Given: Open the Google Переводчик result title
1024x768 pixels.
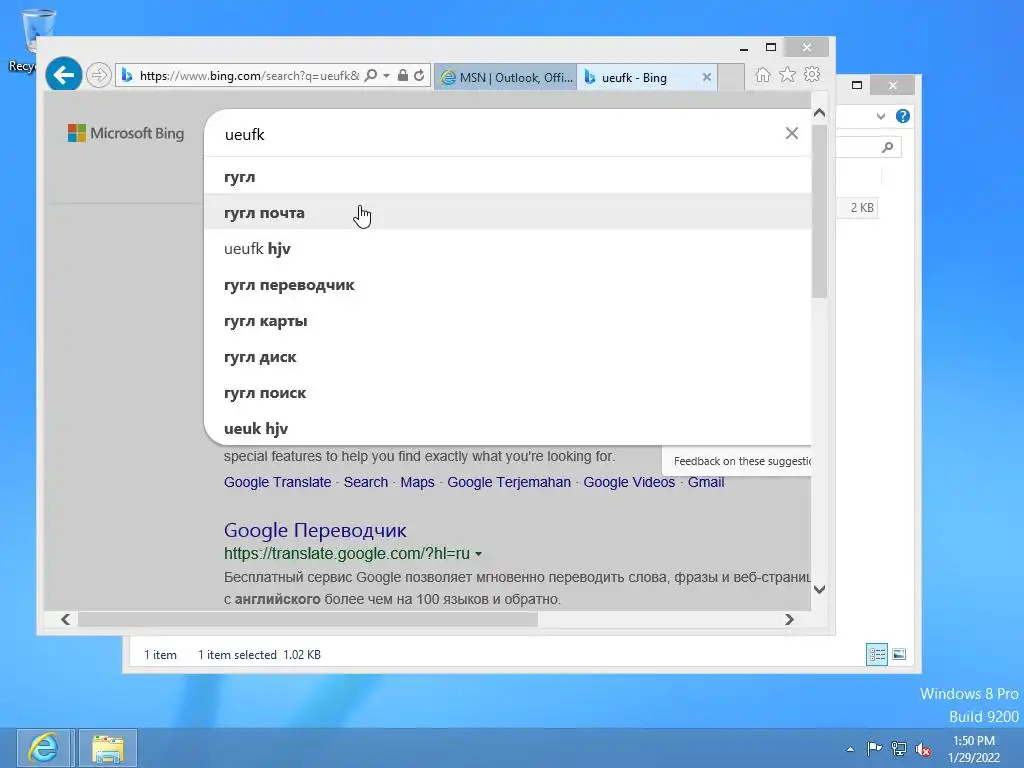Looking at the screenshot, I should (315, 530).
